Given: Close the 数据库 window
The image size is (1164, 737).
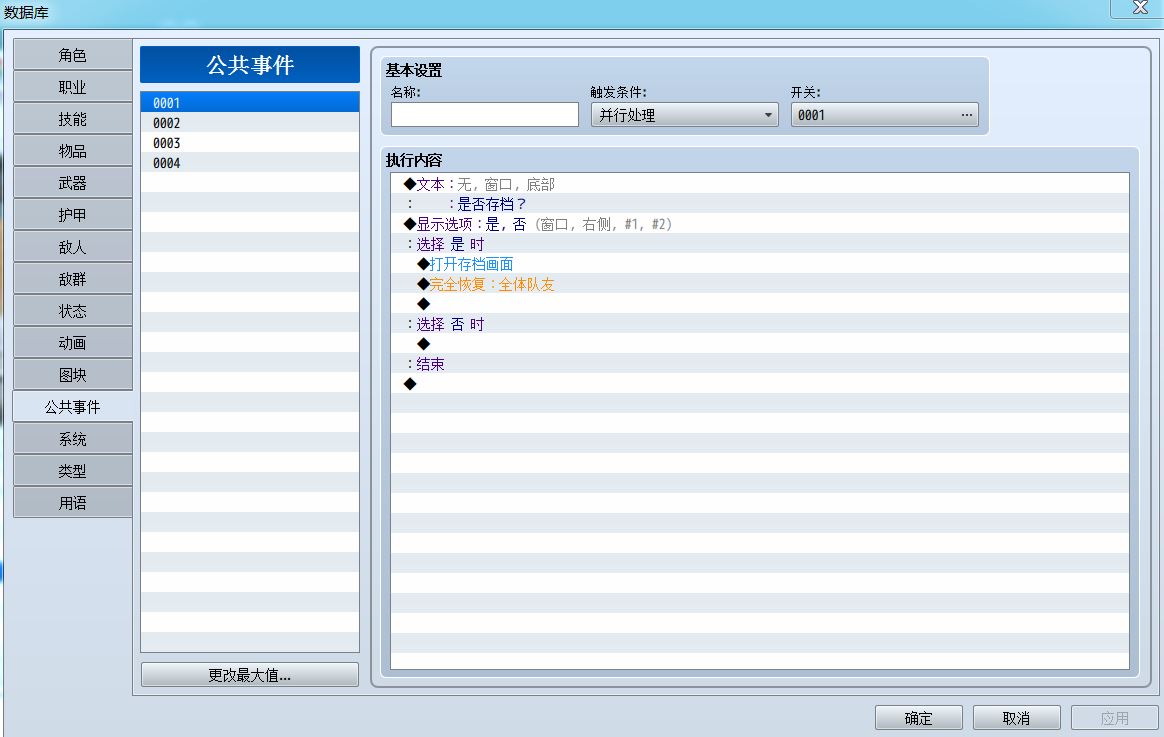Looking at the screenshot, I should [1140, 7].
